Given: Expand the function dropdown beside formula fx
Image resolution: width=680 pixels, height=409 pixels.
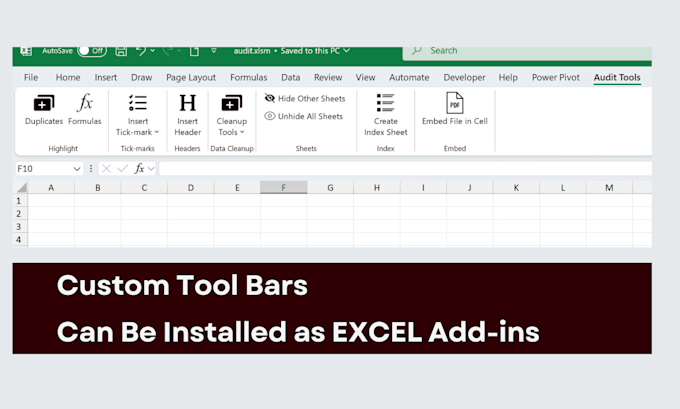Looking at the screenshot, I should click(x=151, y=169).
